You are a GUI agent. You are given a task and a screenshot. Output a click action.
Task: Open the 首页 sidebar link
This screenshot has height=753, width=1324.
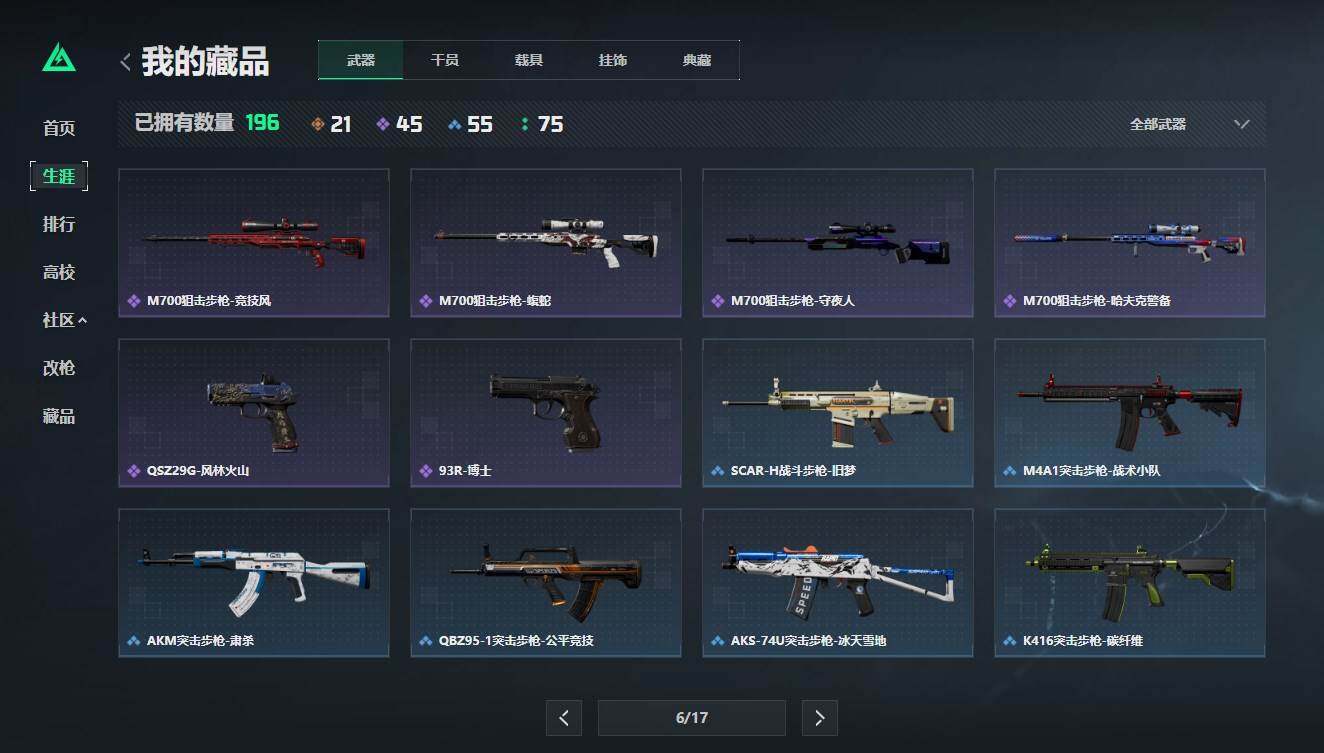[x=59, y=128]
